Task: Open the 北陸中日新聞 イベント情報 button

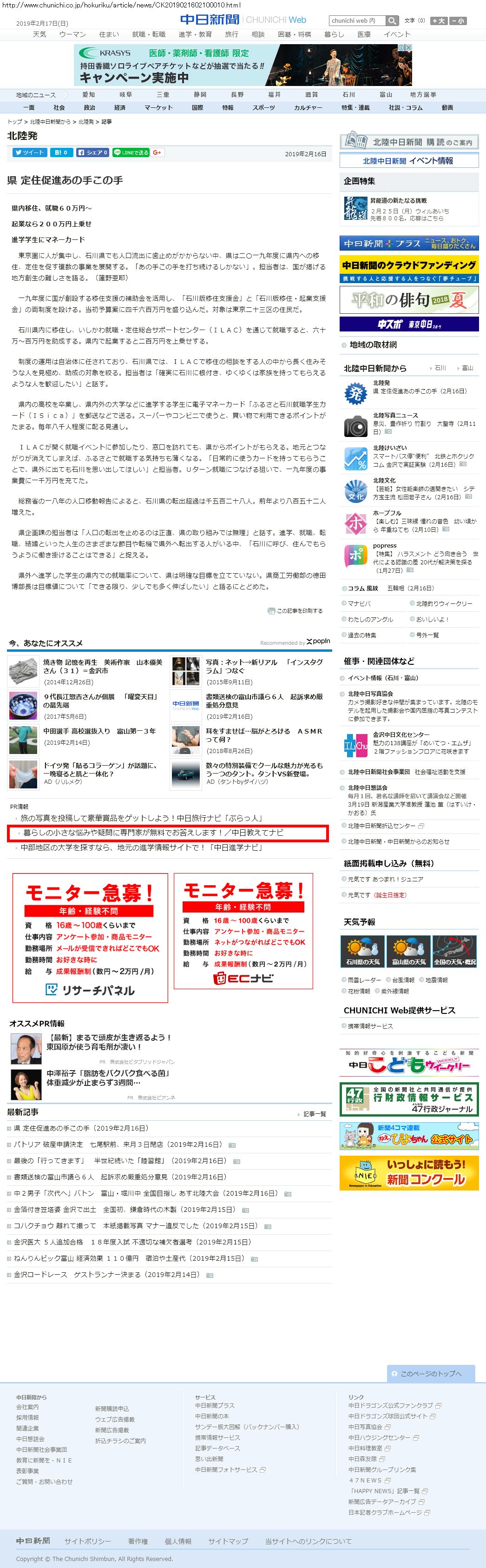Action: [409, 161]
